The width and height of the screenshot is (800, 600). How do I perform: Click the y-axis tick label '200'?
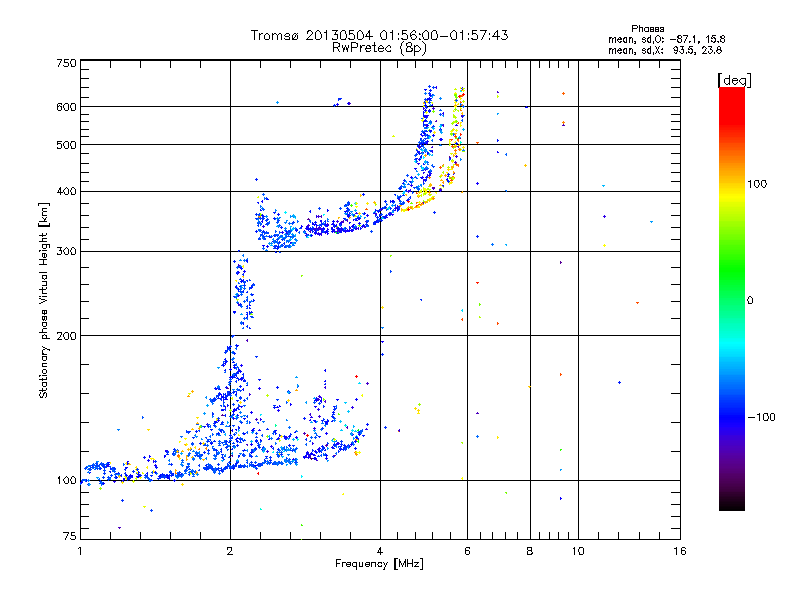pyautogui.click(x=66, y=336)
